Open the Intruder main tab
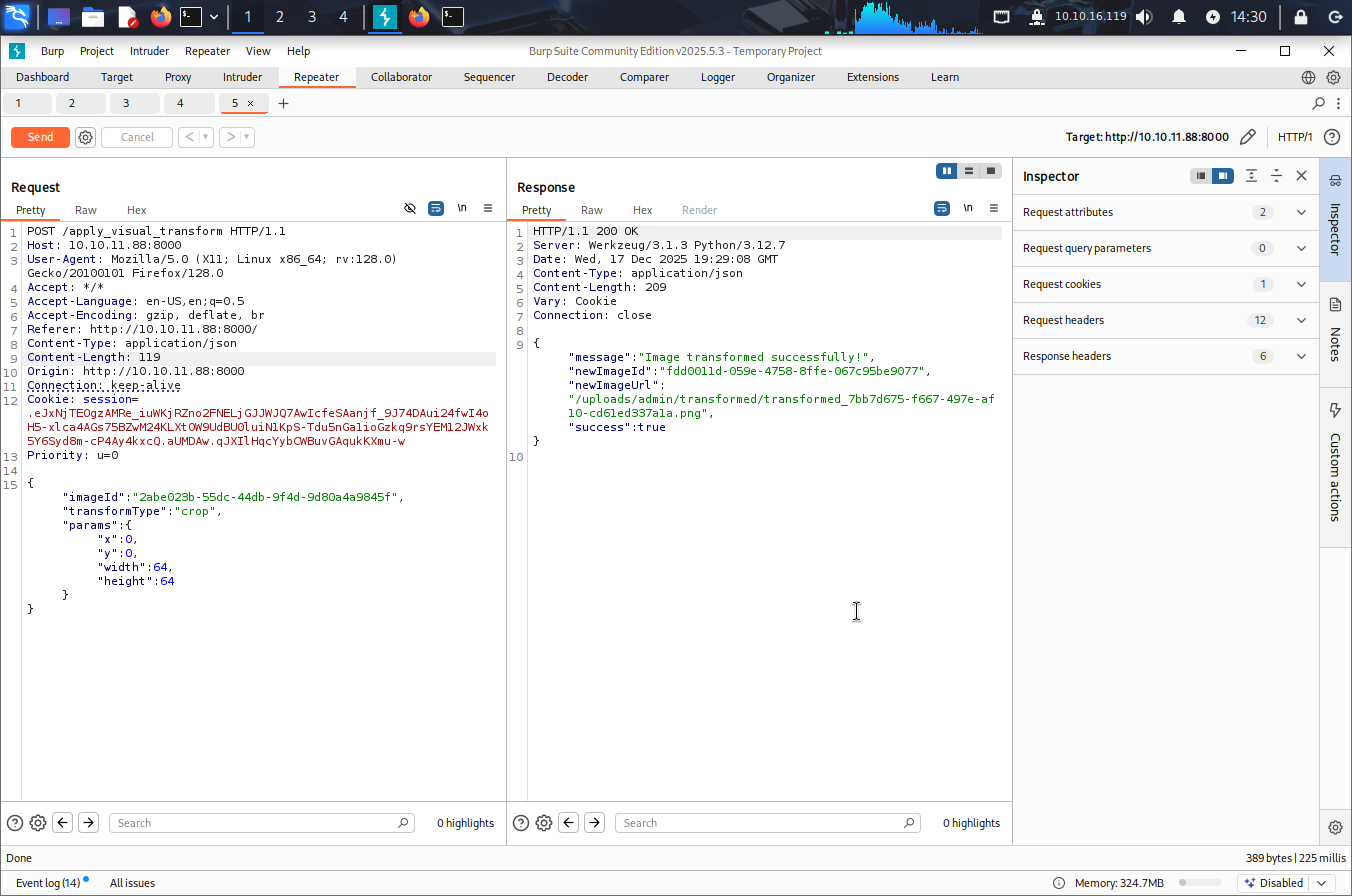Viewport: 1352px width, 896px height. click(x=242, y=77)
